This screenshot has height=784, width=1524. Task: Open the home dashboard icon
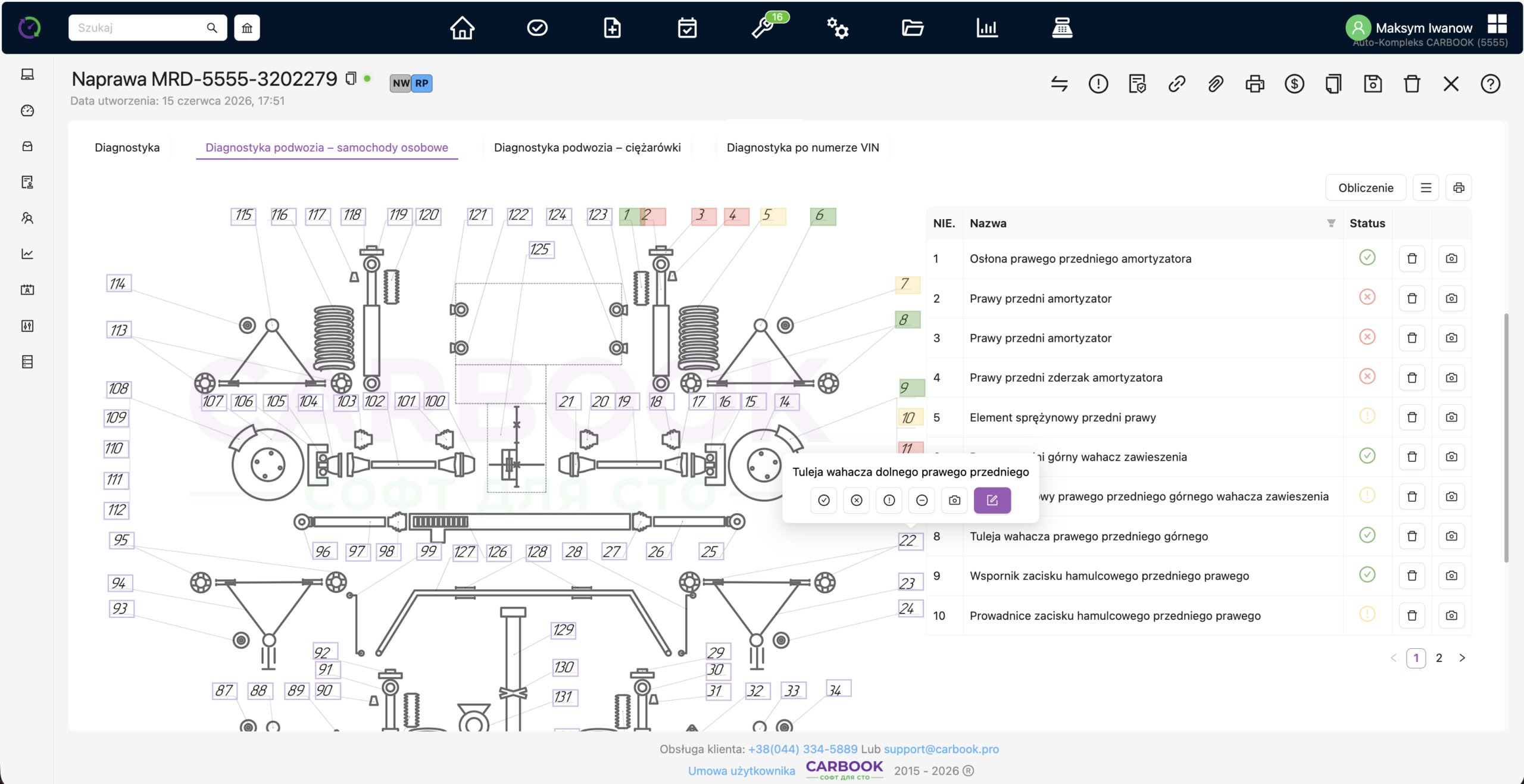coord(462,28)
